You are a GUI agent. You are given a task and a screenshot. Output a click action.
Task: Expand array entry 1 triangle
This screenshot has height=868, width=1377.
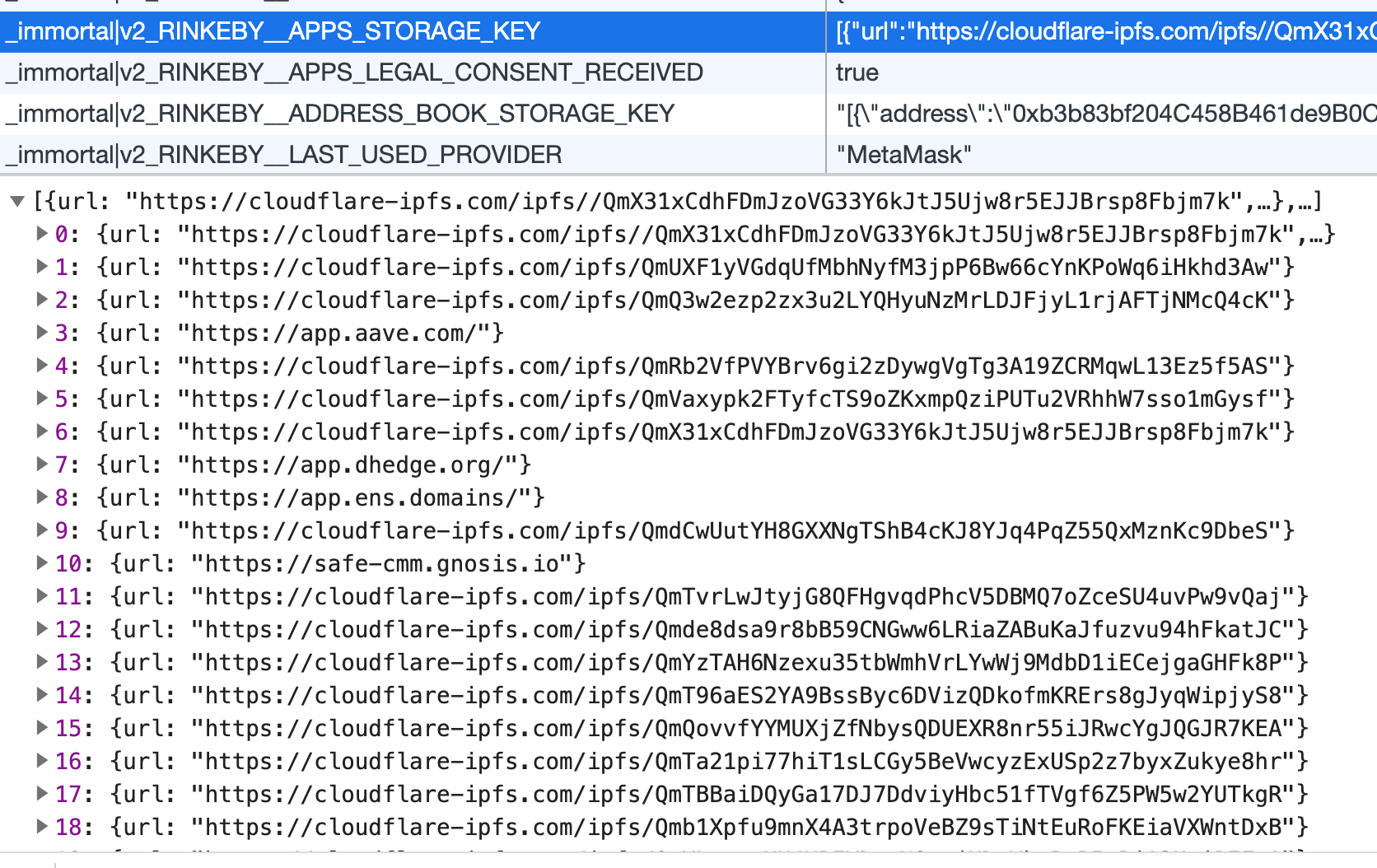click(x=41, y=267)
